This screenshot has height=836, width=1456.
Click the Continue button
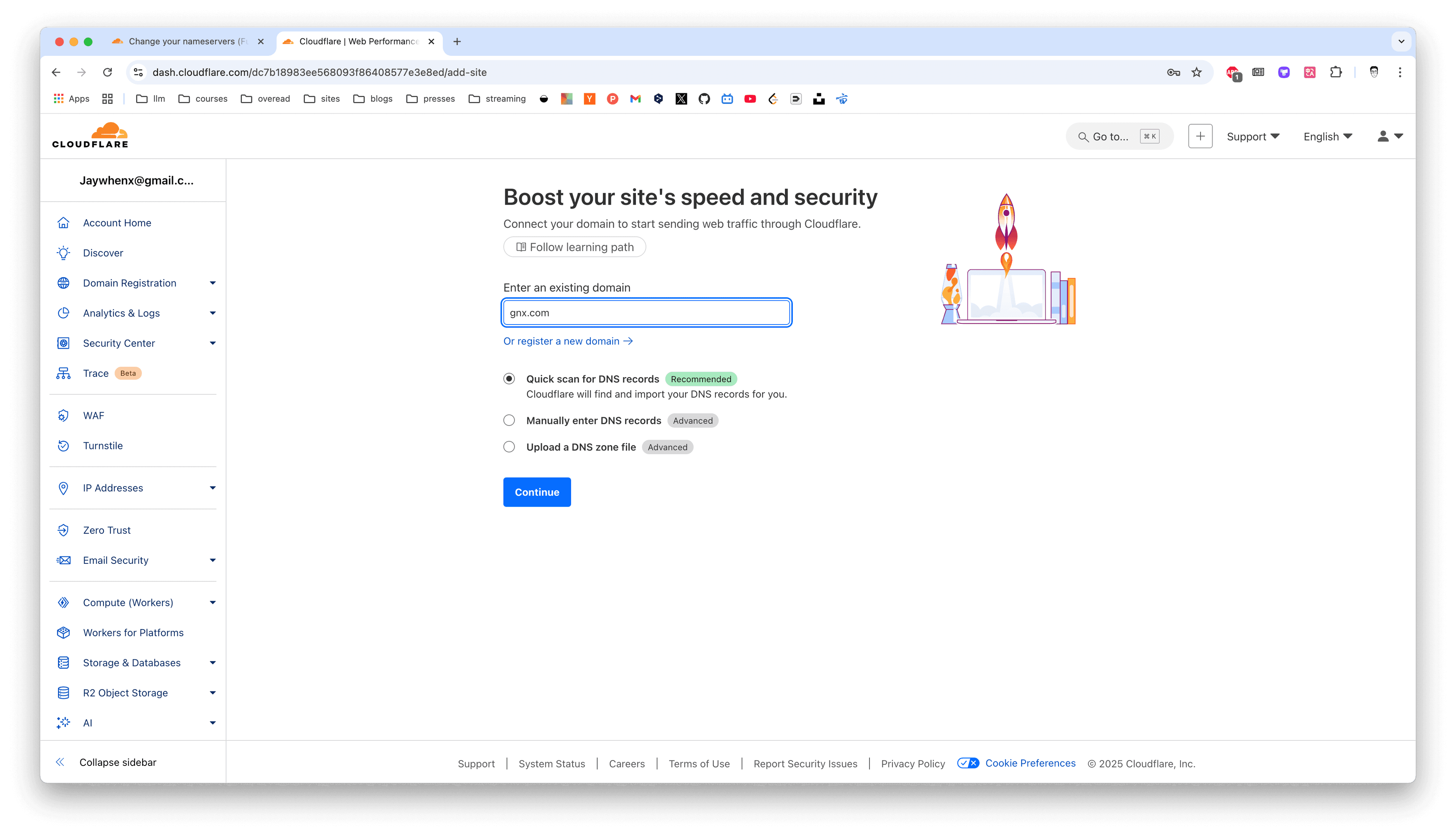tap(537, 492)
